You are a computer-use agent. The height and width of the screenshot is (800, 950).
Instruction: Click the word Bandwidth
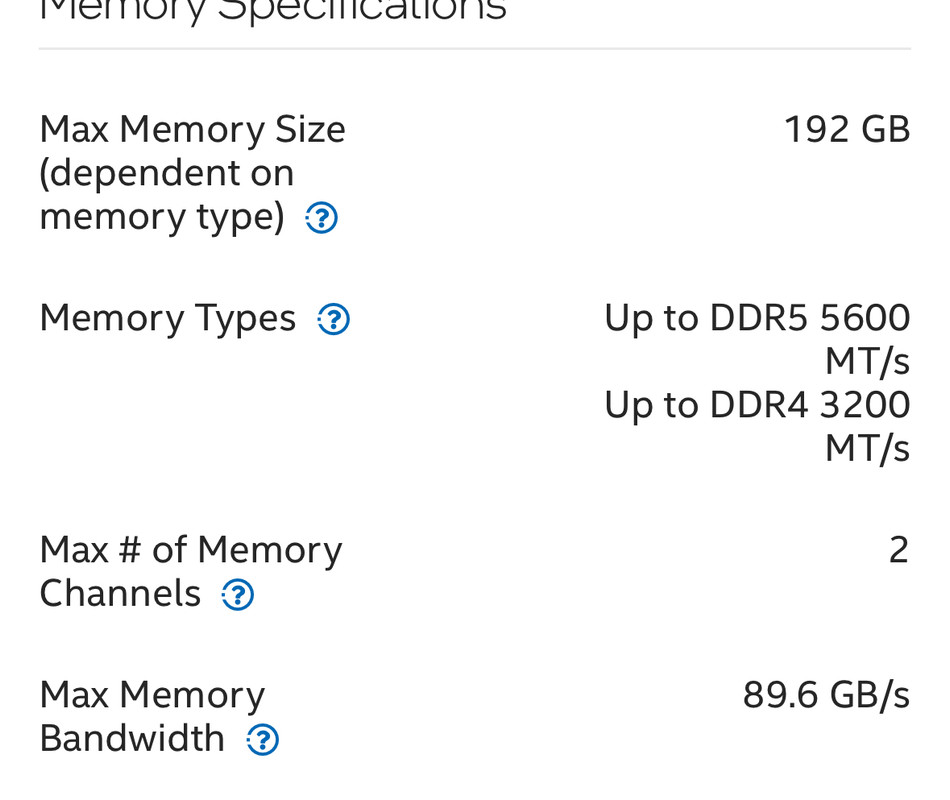(x=132, y=739)
